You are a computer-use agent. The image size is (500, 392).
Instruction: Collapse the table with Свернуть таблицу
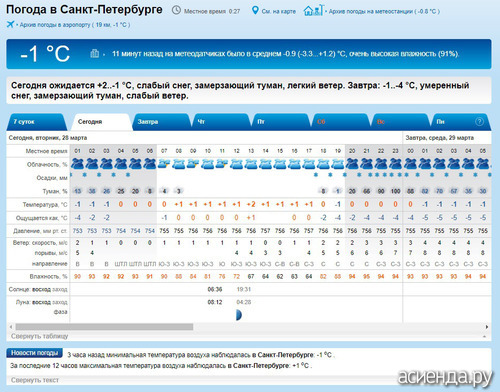coord(39,336)
